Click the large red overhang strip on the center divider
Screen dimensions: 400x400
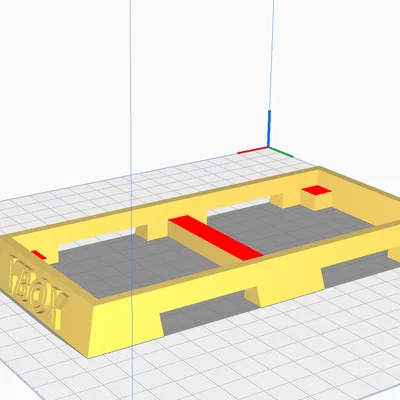pos(216,238)
